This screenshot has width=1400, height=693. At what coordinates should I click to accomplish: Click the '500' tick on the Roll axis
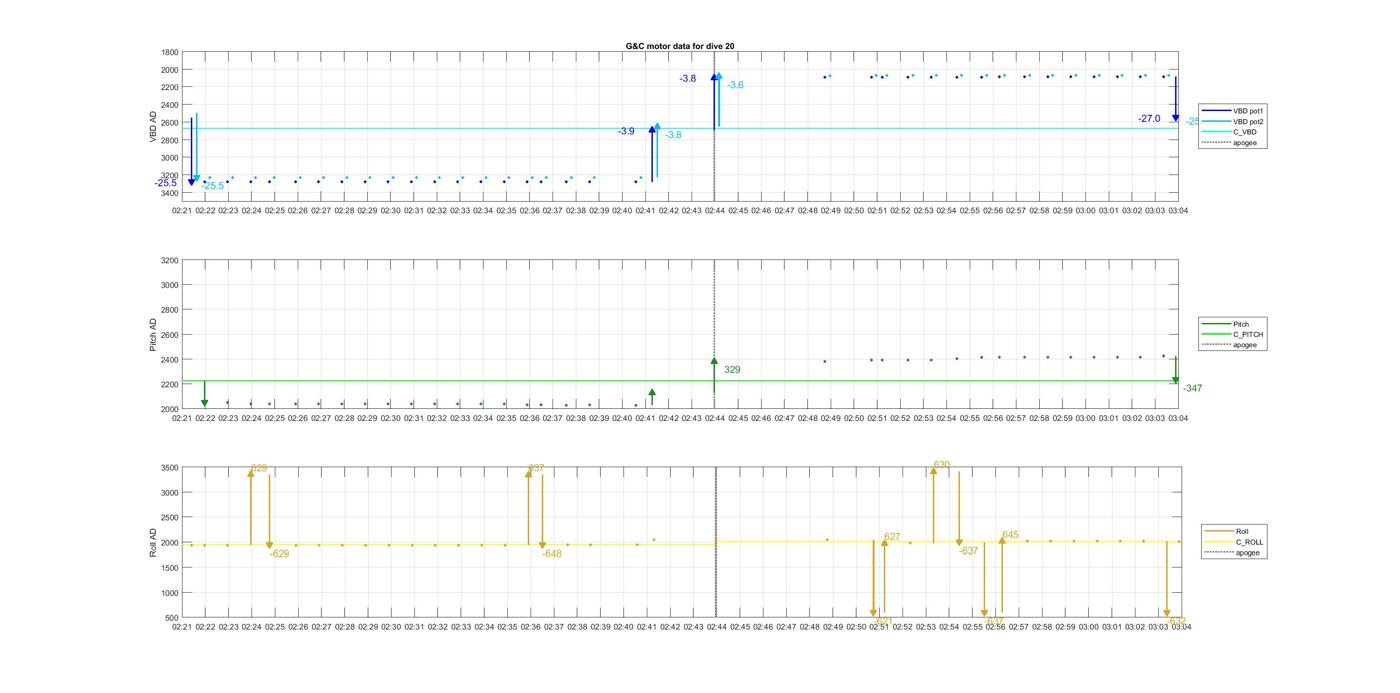tap(172, 618)
